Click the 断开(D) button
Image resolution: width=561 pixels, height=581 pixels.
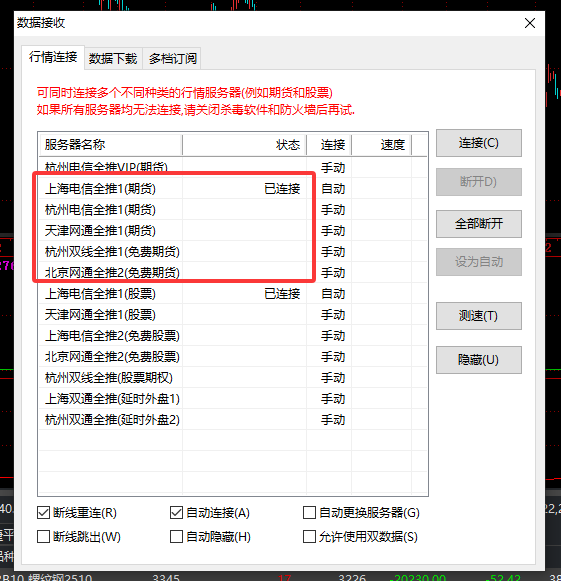click(x=479, y=182)
